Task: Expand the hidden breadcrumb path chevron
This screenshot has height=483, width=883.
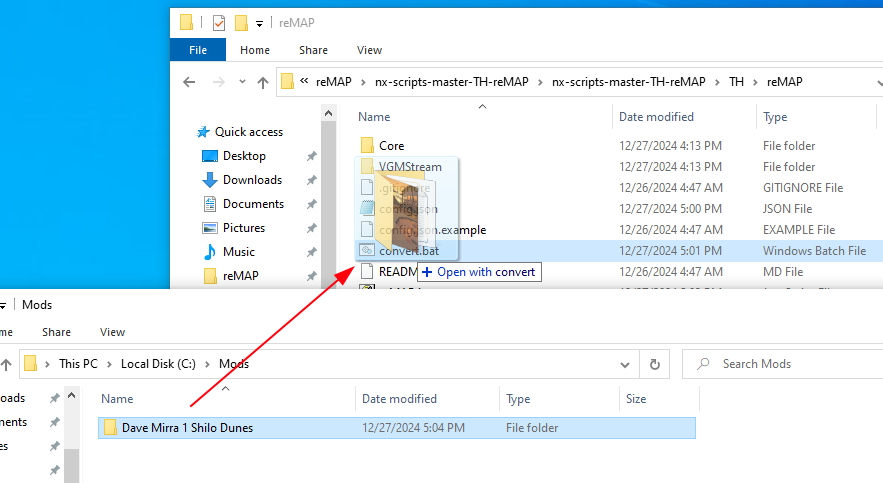Action: click(304, 82)
